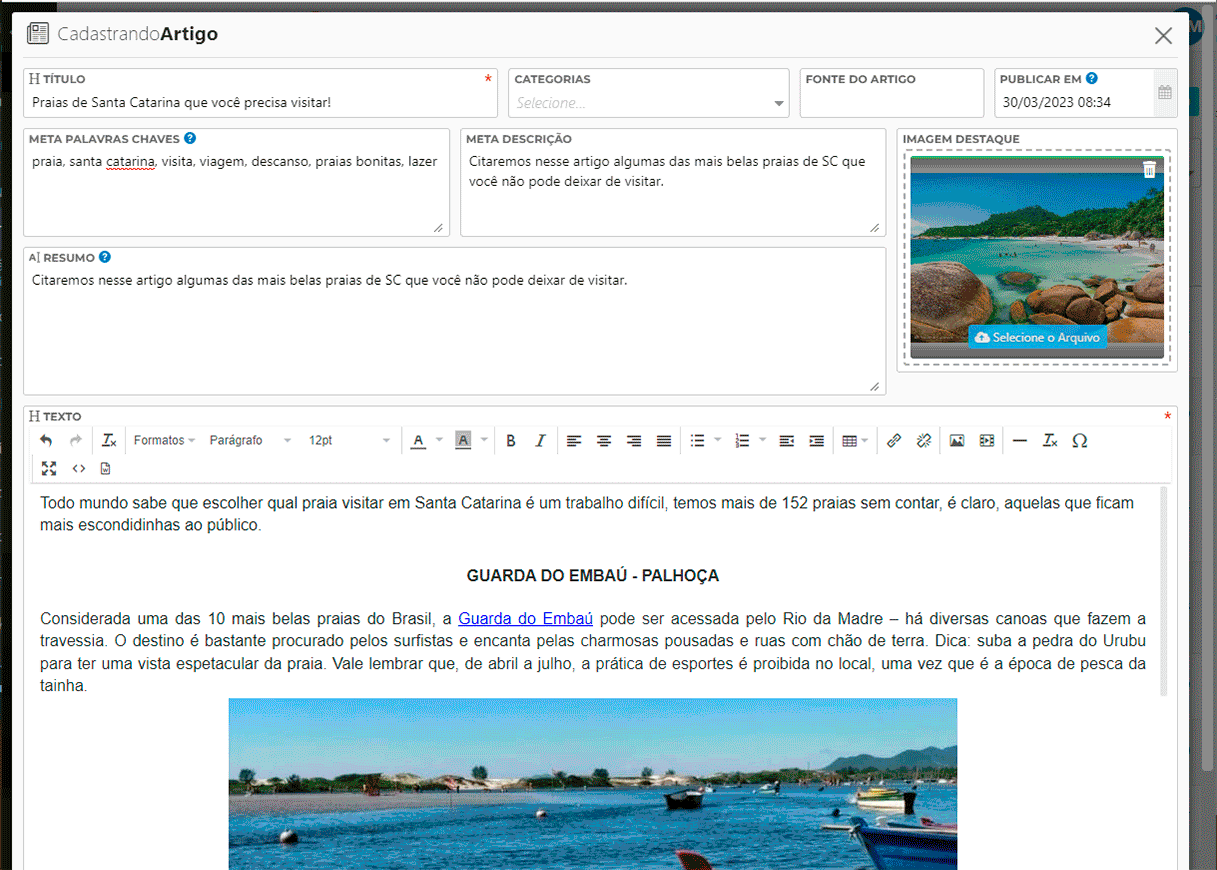This screenshot has width=1217, height=870.
Task: Open the Categorias select dropdown
Action: [650, 102]
